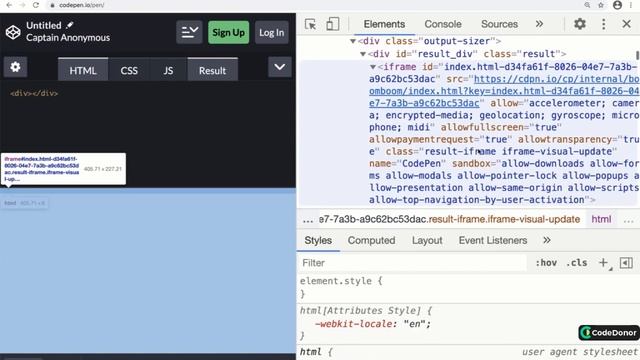Click the "en" property value
The image size is (640, 360).
[414, 324]
